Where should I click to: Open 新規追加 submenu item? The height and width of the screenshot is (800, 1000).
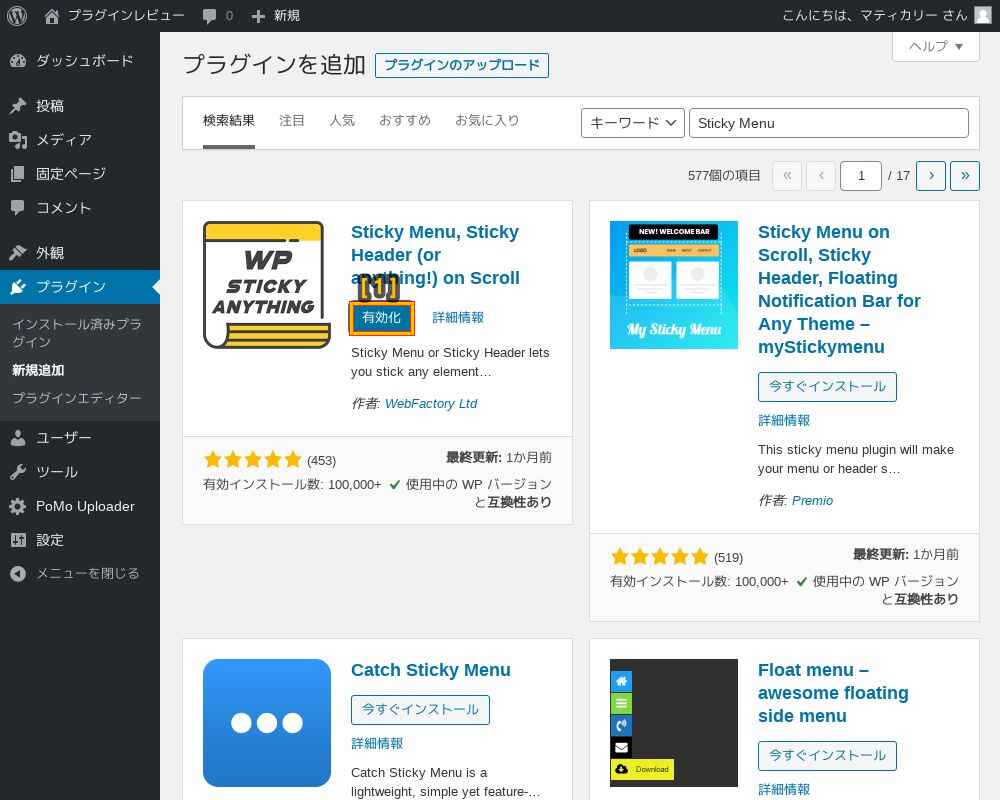coord(38,370)
